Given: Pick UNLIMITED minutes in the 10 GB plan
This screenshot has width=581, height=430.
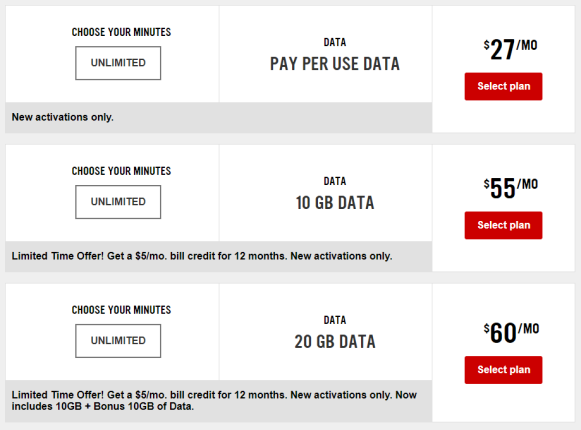Looking at the screenshot, I should [x=118, y=202].
